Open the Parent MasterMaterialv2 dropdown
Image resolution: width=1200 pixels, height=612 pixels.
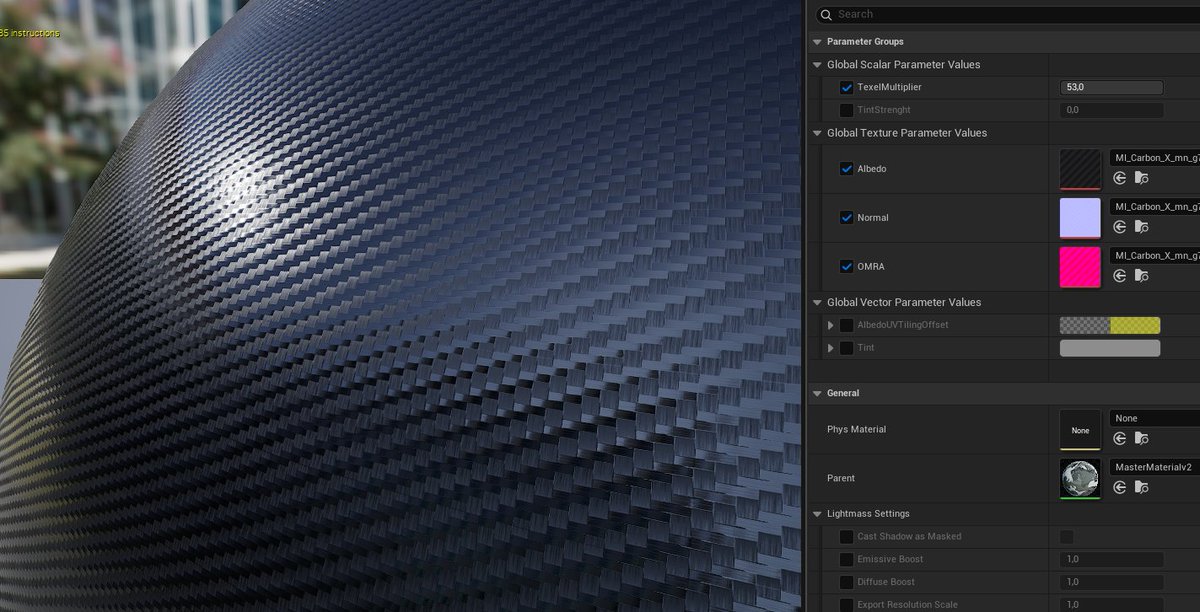click(1155, 467)
